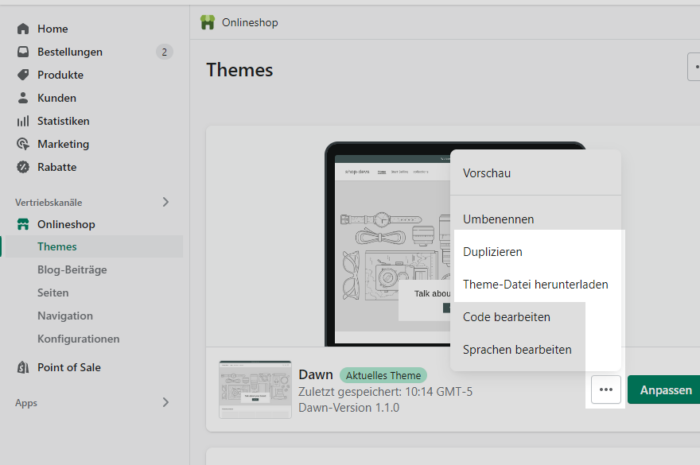Open Blog-Beiträge
The width and height of the screenshot is (700, 465).
pyautogui.click(x=72, y=270)
